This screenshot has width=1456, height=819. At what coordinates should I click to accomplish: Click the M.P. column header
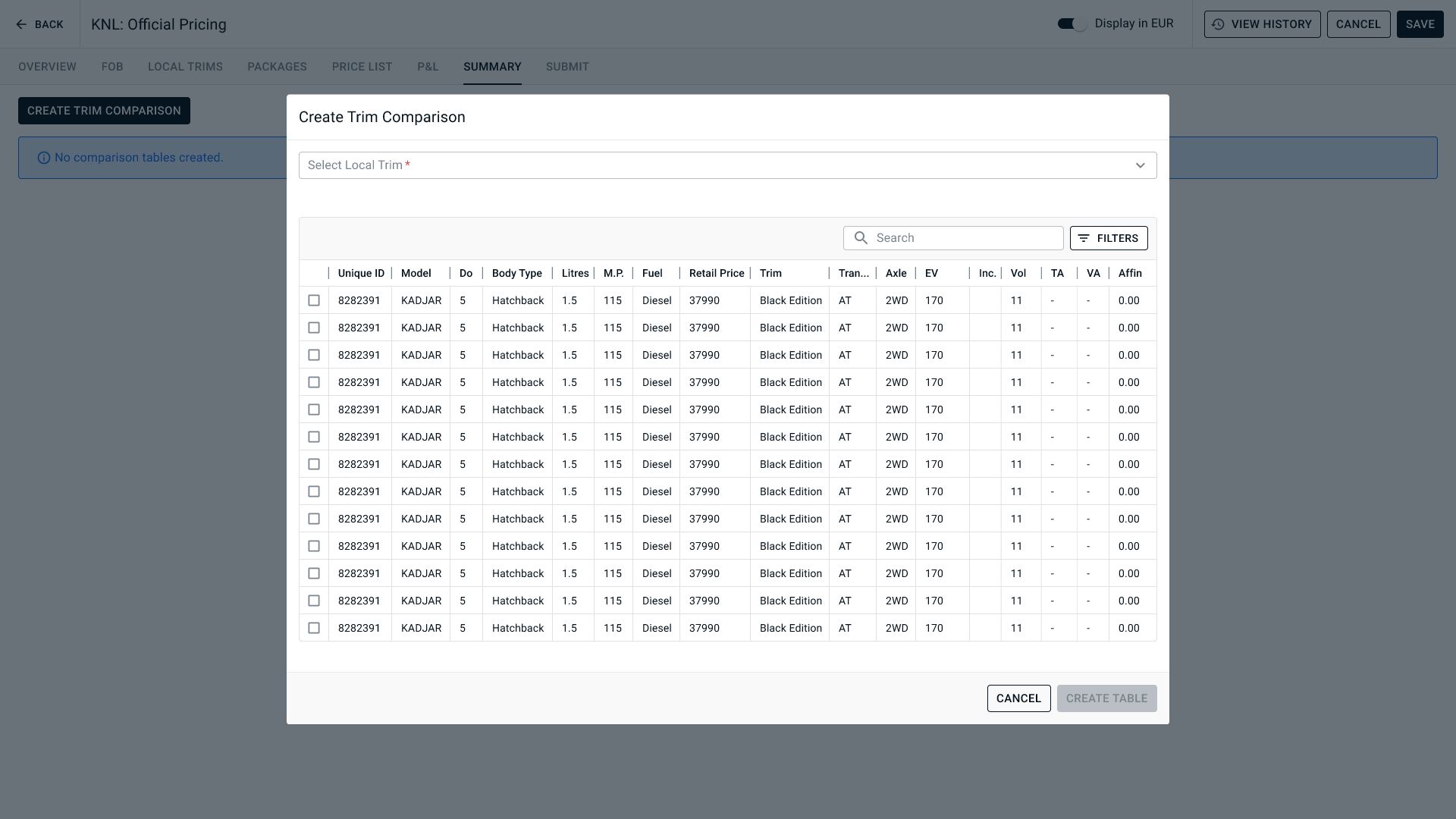click(613, 273)
